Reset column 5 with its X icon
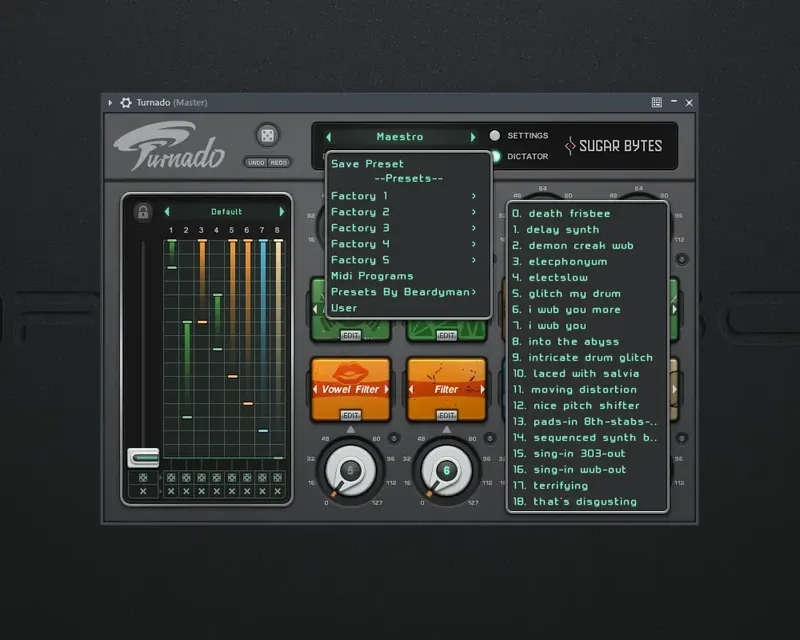This screenshot has height=640, width=800. pos(232,491)
